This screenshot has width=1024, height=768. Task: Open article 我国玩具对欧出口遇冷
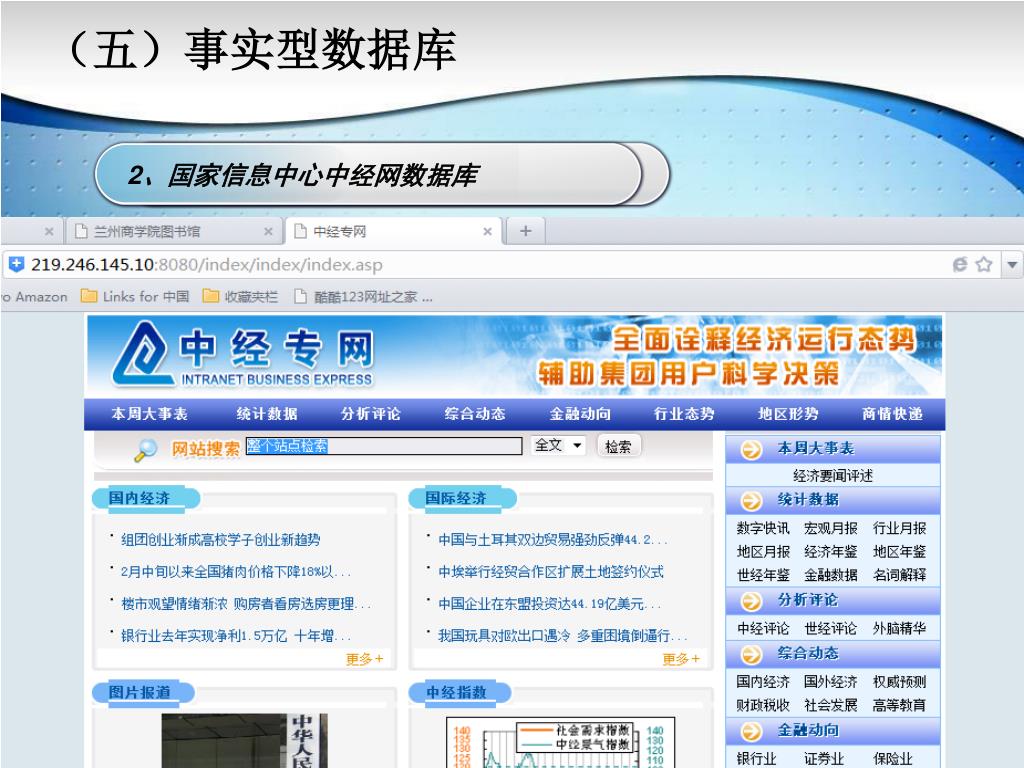(x=562, y=636)
